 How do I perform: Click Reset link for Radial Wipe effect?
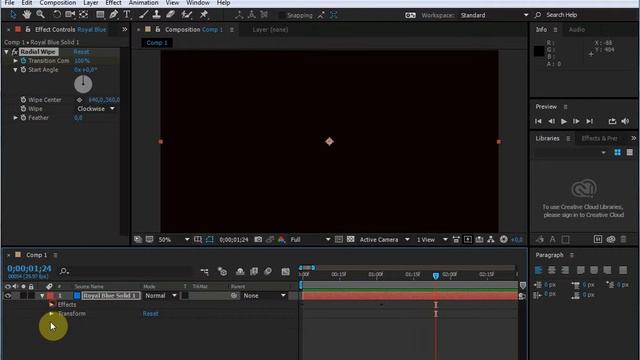81,52
